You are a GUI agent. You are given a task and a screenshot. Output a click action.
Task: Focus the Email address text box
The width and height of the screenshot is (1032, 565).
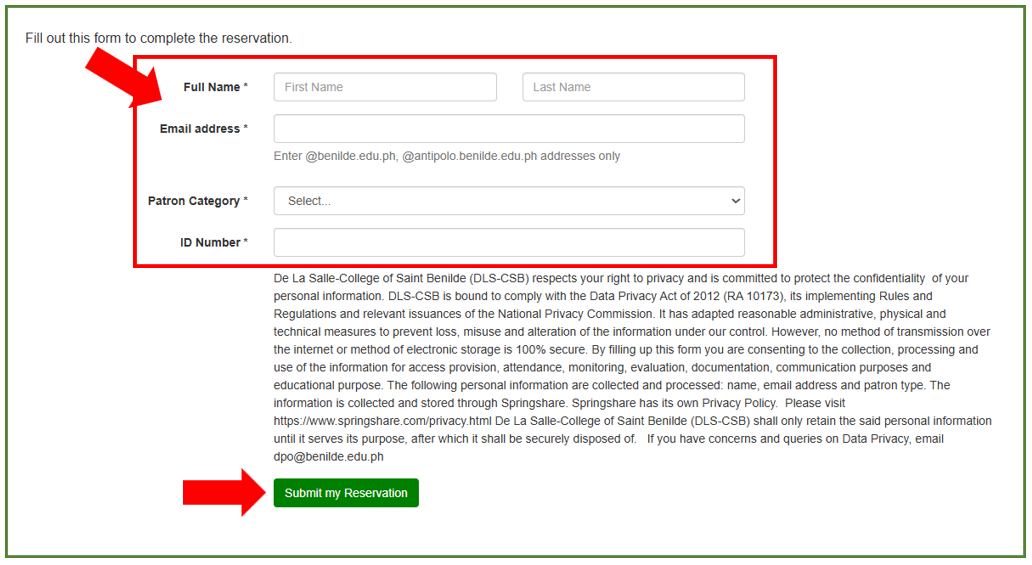(509, 129)
